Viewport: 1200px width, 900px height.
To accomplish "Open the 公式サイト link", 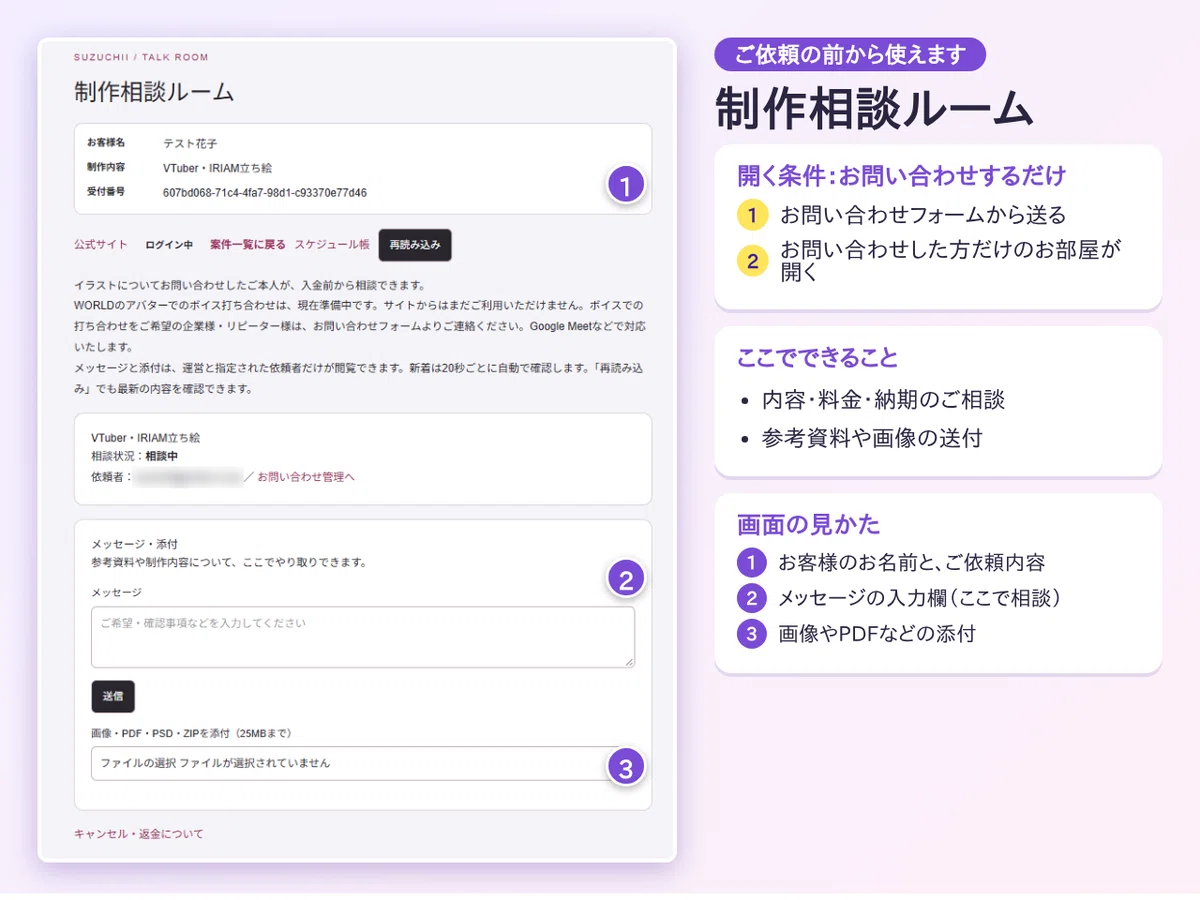I will [x=101, y=245].
